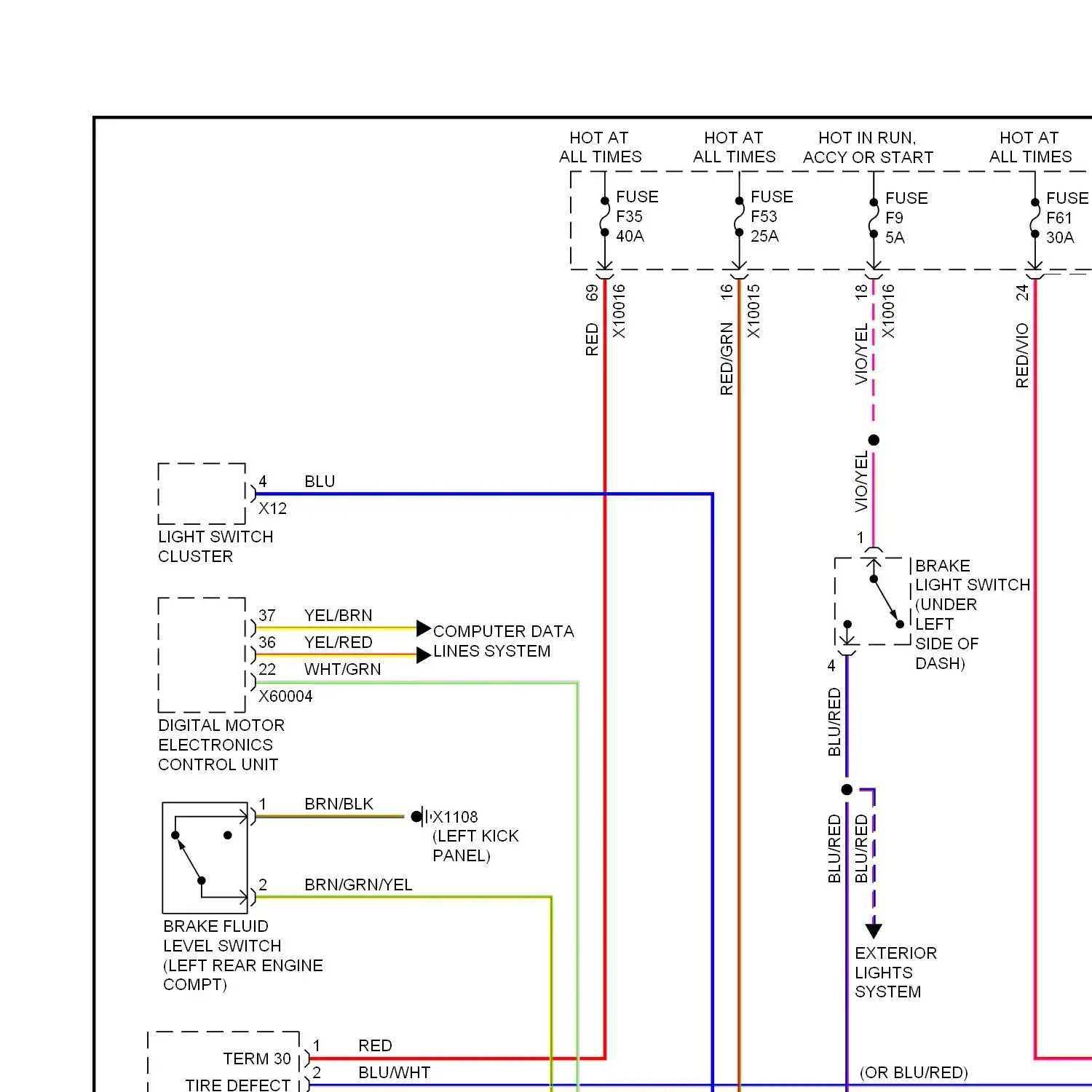Viewport: 1092px width, 1092px height.
Task: Click the YEL/BRN wire label
Action: [339, 616]
